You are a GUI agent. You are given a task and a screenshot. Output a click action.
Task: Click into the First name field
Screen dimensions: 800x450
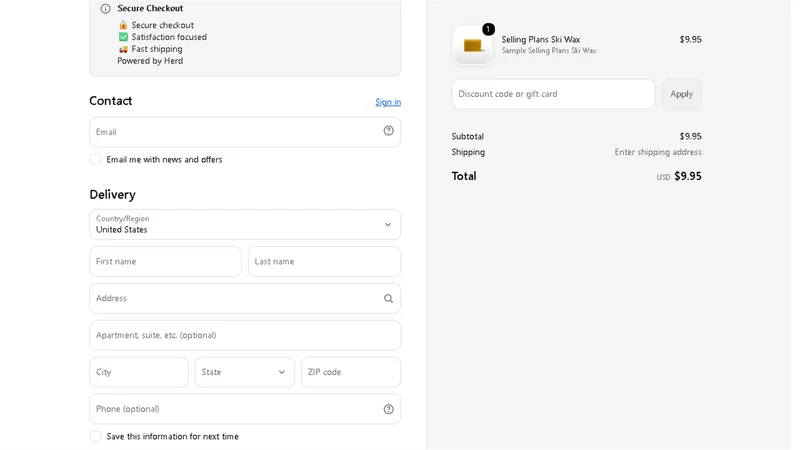pos(165,261)
